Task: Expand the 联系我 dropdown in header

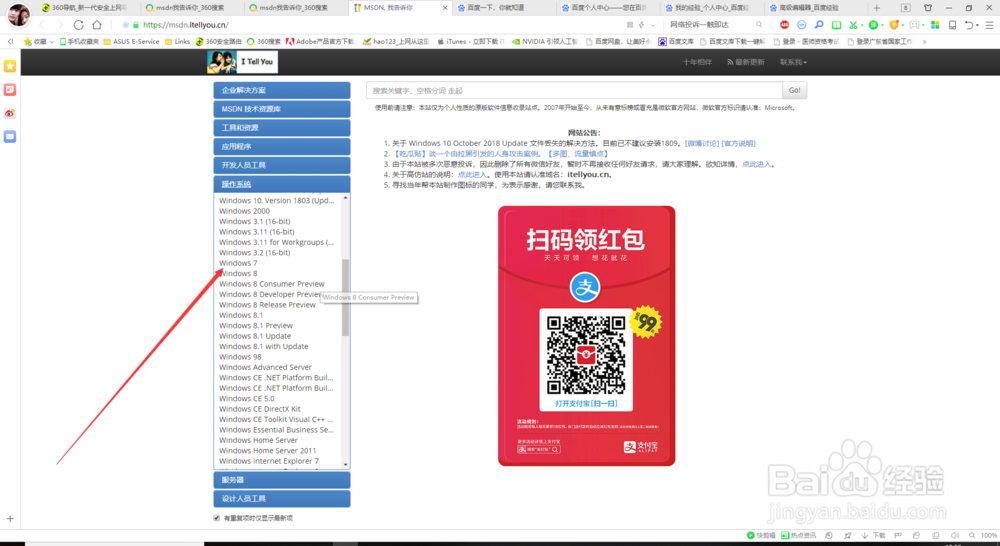Action: (793, 62)
